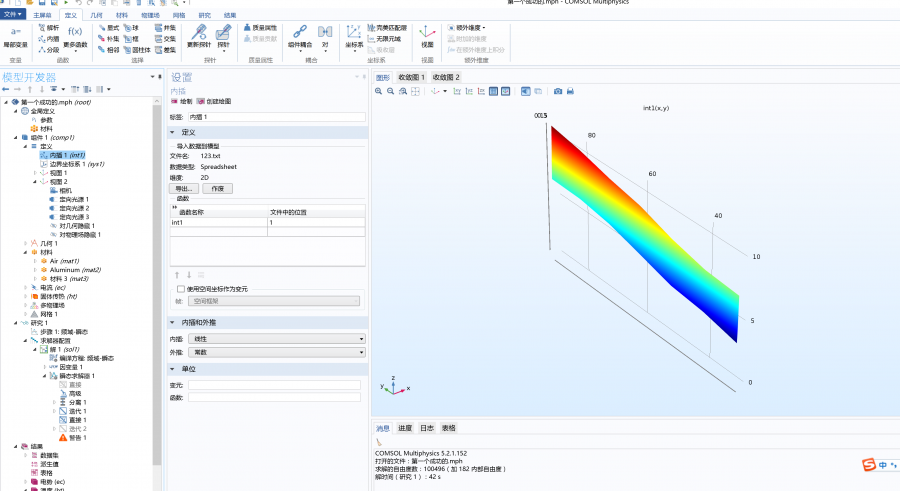This screenshot has height=491, width=900.
Task: Click 创建绘图 in the settings panel
Action: [x=214, y=101]
